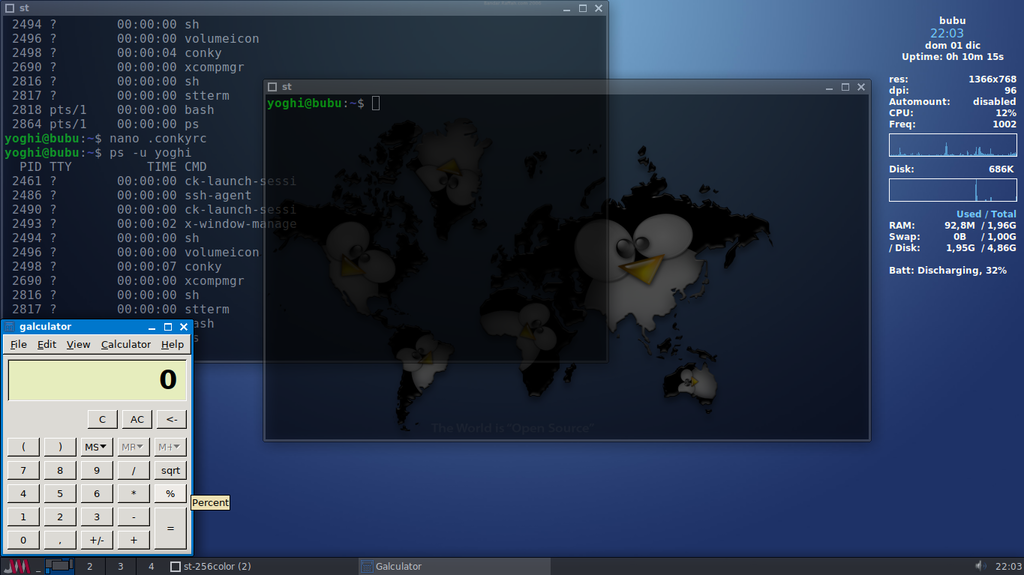
Task: Click the front st terminal window icon
Action: [272, 87]
